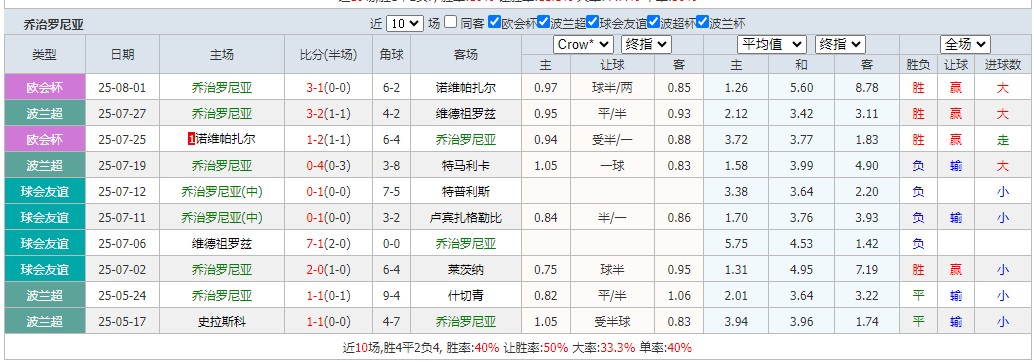
Task: Click away team 莱茨纳
Action: point(466,270)
